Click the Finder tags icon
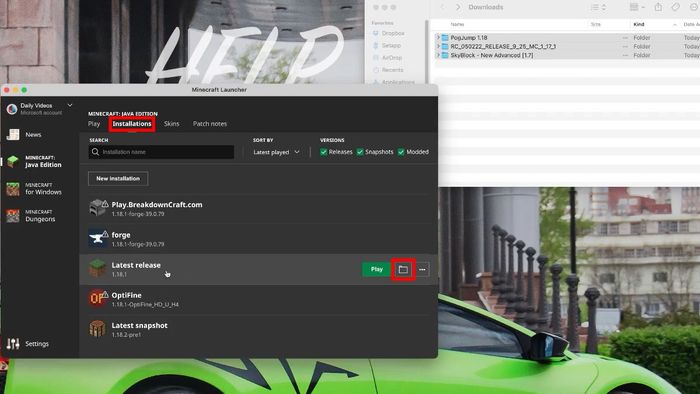The image size is (700, 394). coord(676,7)
